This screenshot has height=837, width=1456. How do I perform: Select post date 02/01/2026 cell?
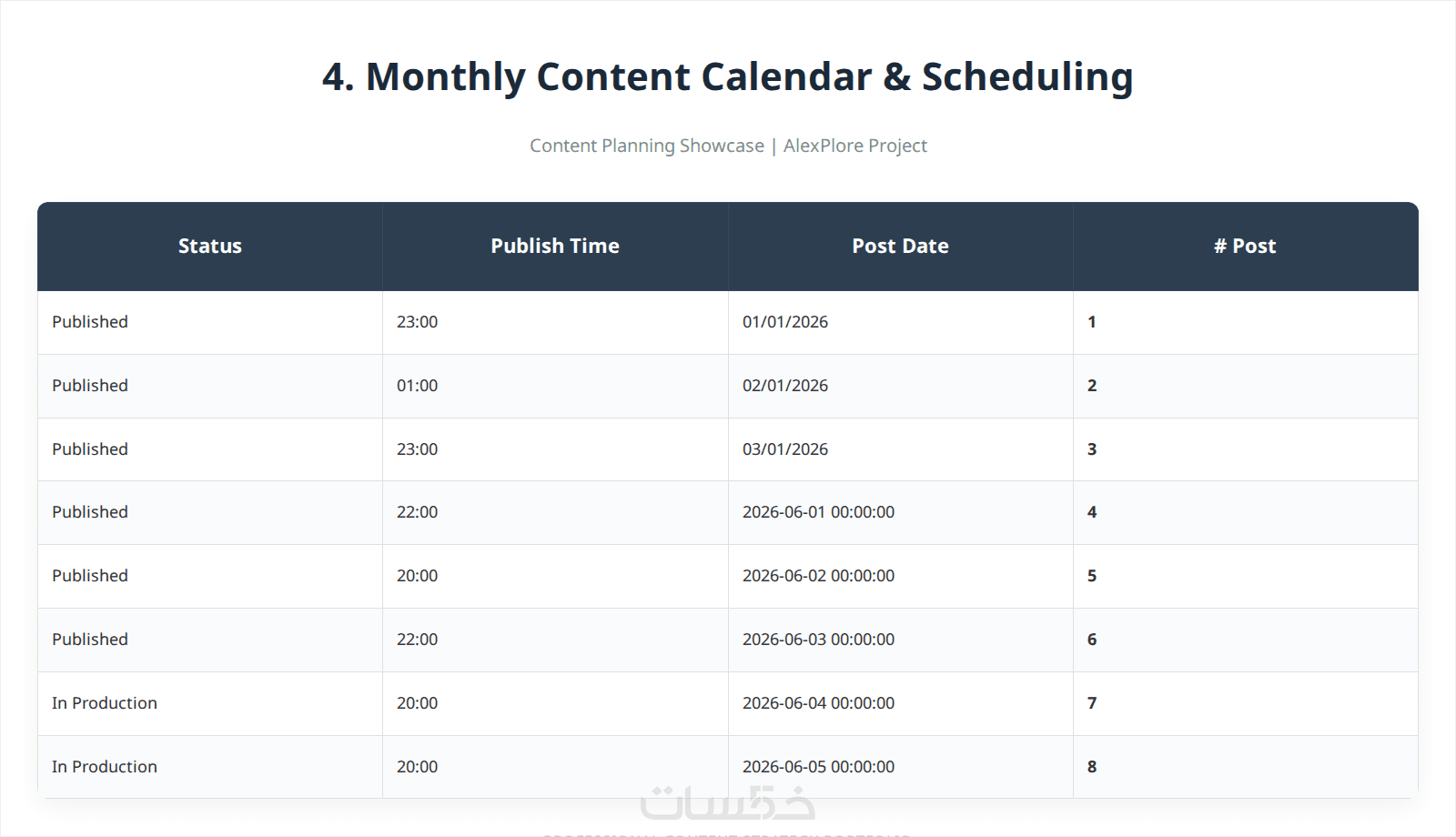point(900,386)
